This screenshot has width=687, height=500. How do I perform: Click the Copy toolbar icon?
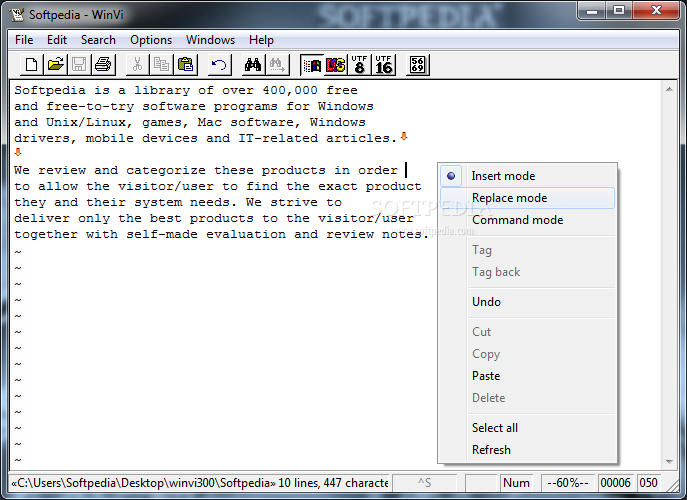point(161,65)
